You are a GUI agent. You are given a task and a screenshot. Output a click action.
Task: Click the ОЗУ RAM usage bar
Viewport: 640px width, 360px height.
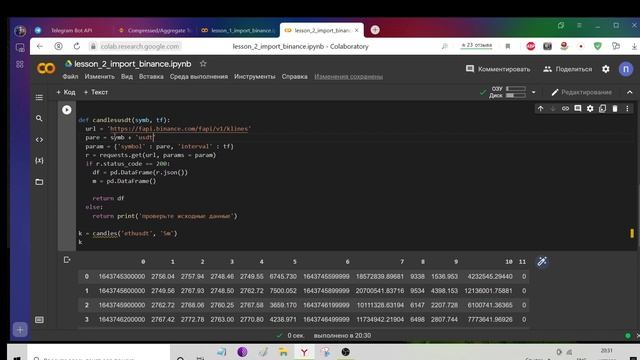[x=516, y=88]
